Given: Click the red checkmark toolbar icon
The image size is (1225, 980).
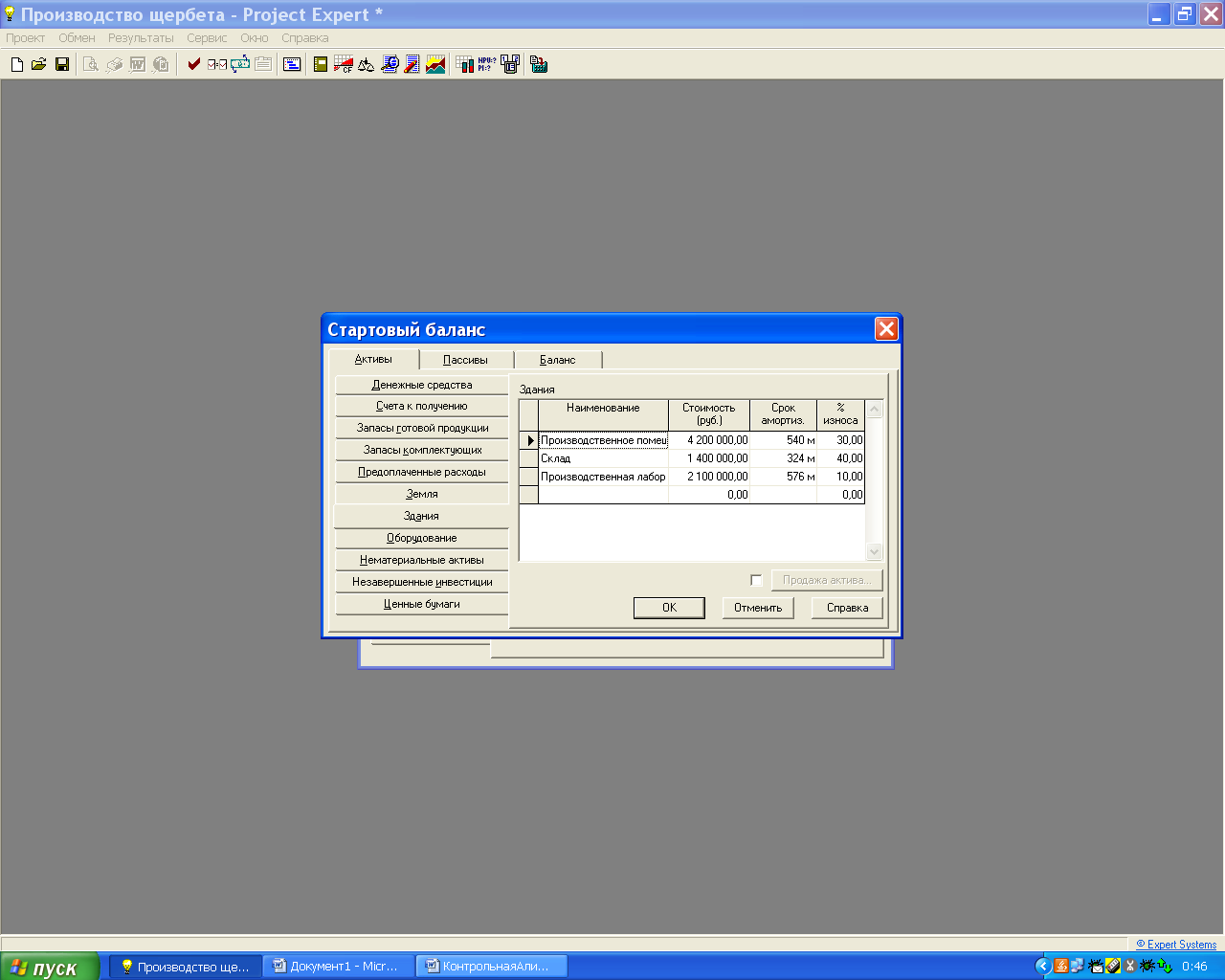Looking at the screenshot, I should (194, 64).
